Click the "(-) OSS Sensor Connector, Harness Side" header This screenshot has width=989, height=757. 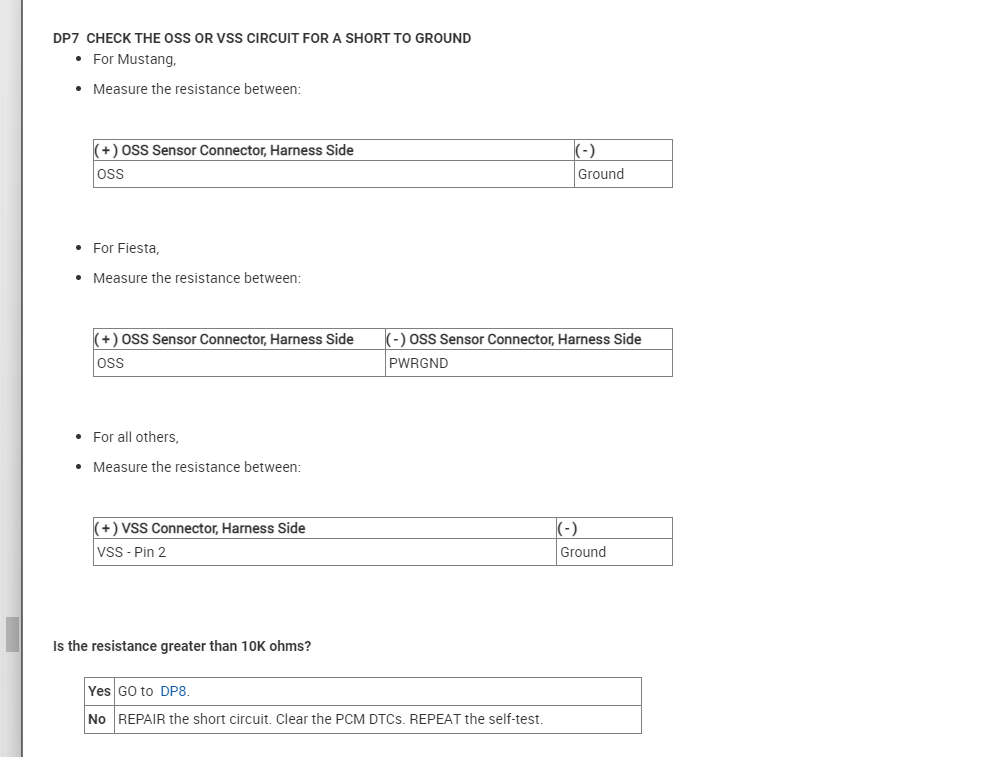pyautogui.click(x=514, y=339)
